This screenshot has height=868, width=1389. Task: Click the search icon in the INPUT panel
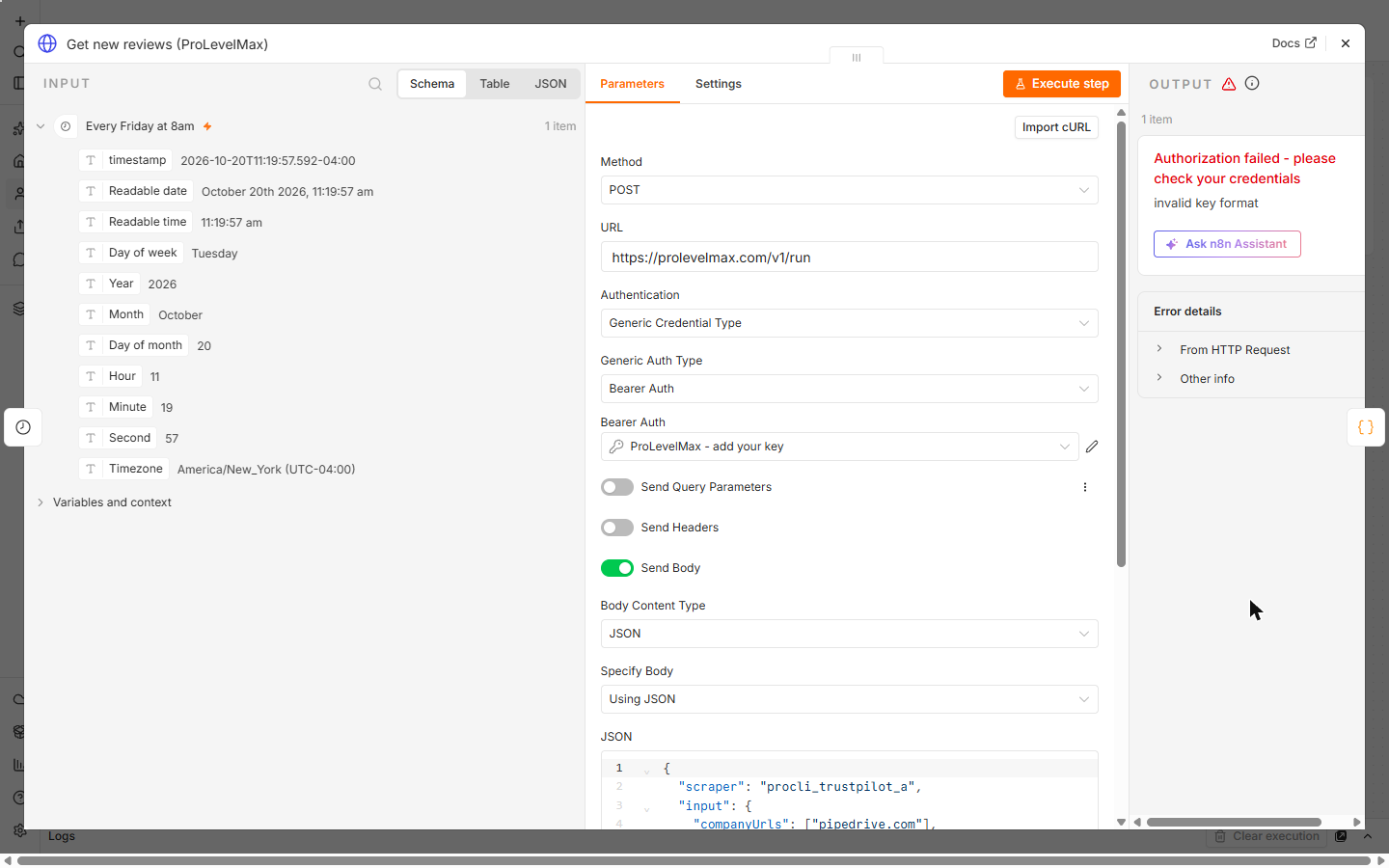375,84
